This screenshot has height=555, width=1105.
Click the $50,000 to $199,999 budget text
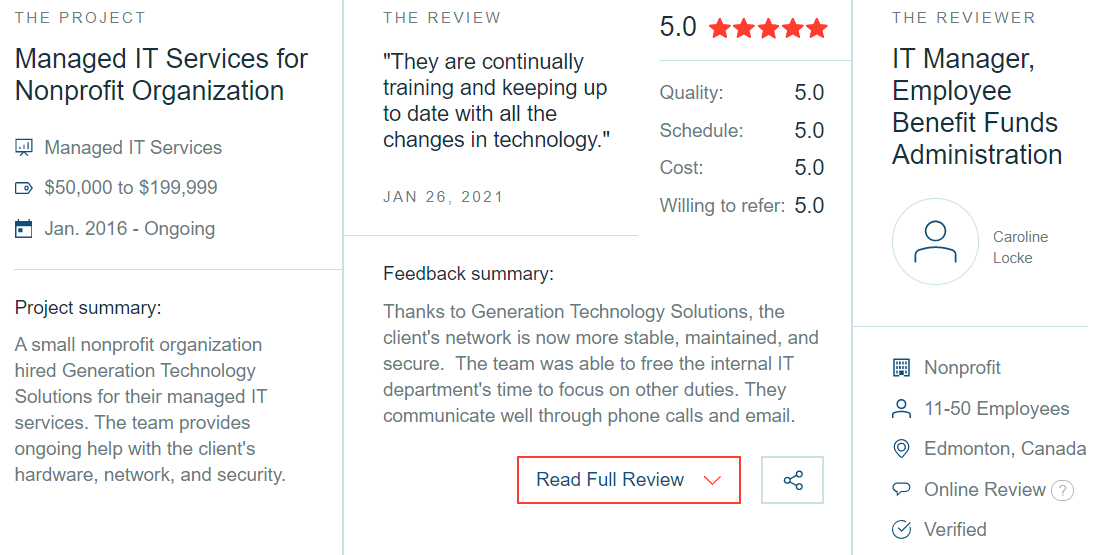(131, 188)
